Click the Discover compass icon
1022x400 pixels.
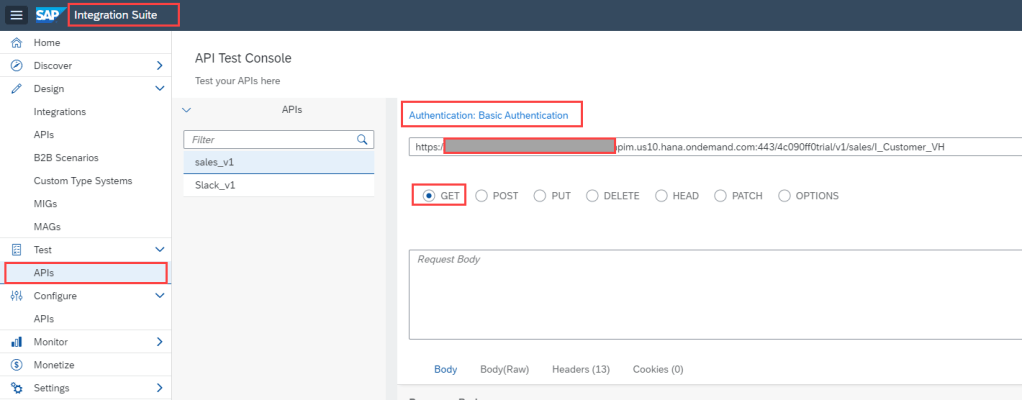[x=16, y=66]
